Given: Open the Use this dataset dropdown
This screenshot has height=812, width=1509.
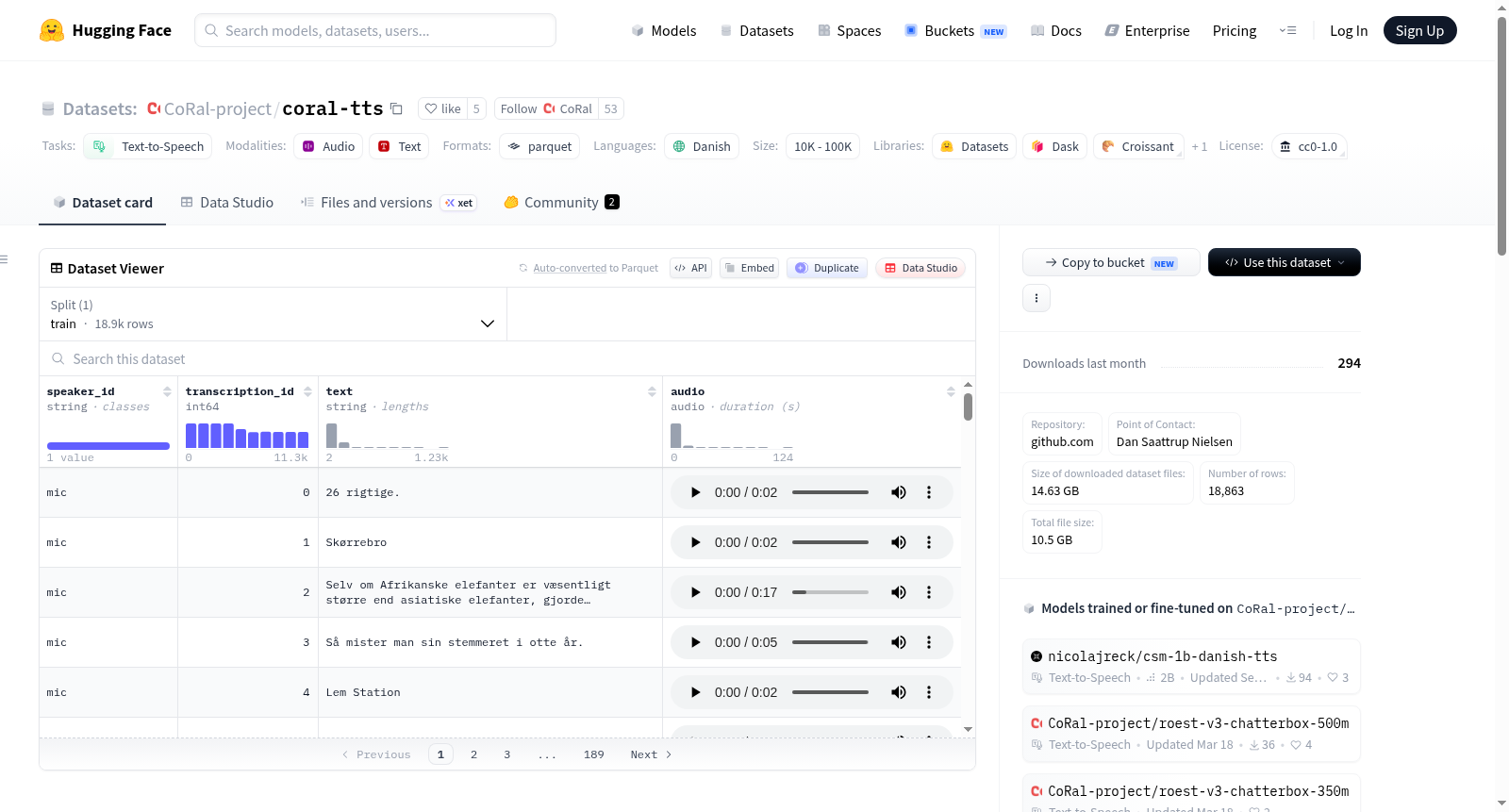Looking at the screenshot, I should coord(1285,262).
